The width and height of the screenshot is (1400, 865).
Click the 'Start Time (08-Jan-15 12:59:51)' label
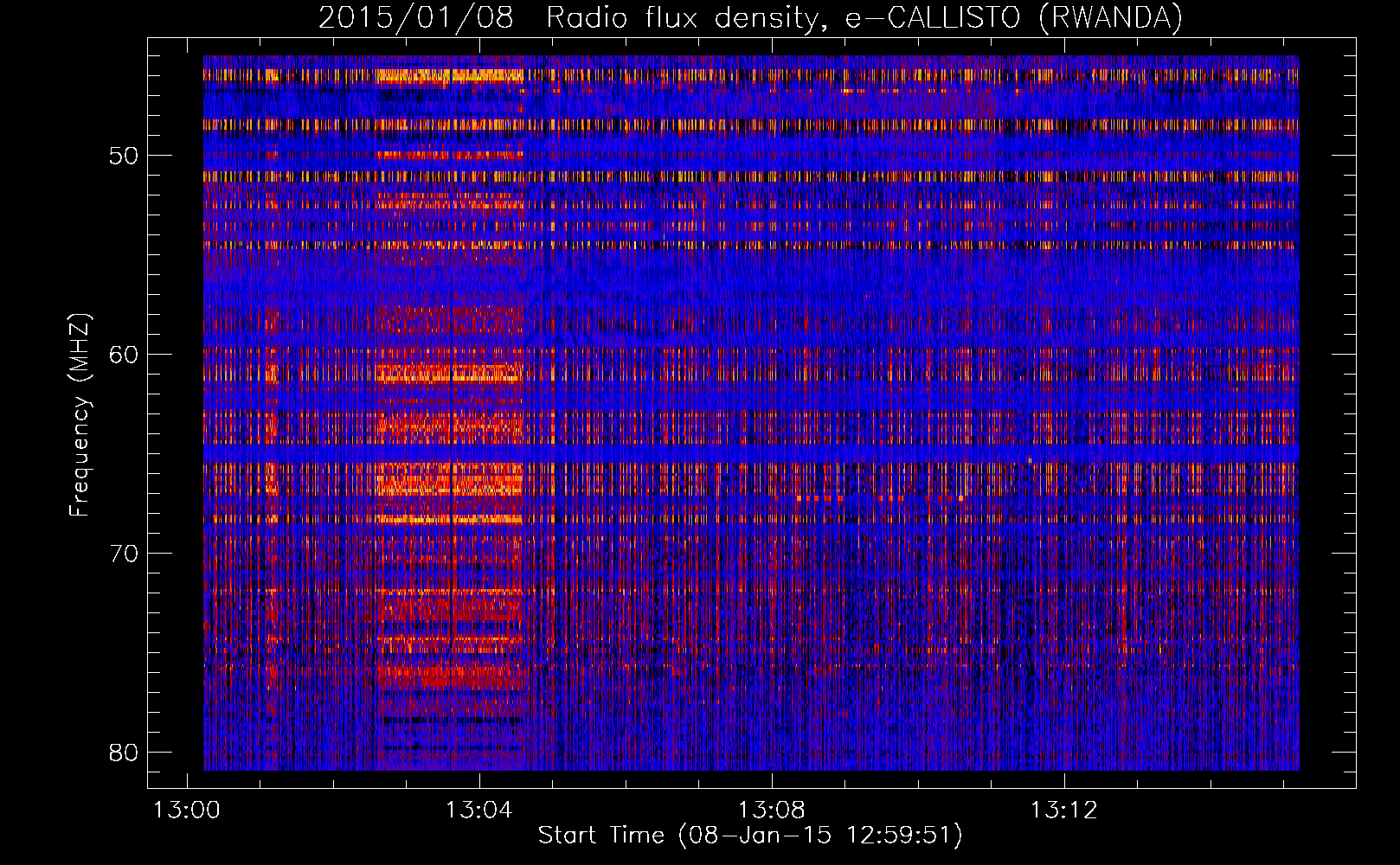750,836
